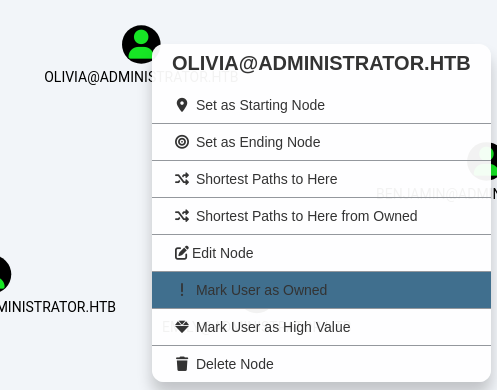
Task: Click the trash can icon for Delete Node
Action: coord(182,364)
